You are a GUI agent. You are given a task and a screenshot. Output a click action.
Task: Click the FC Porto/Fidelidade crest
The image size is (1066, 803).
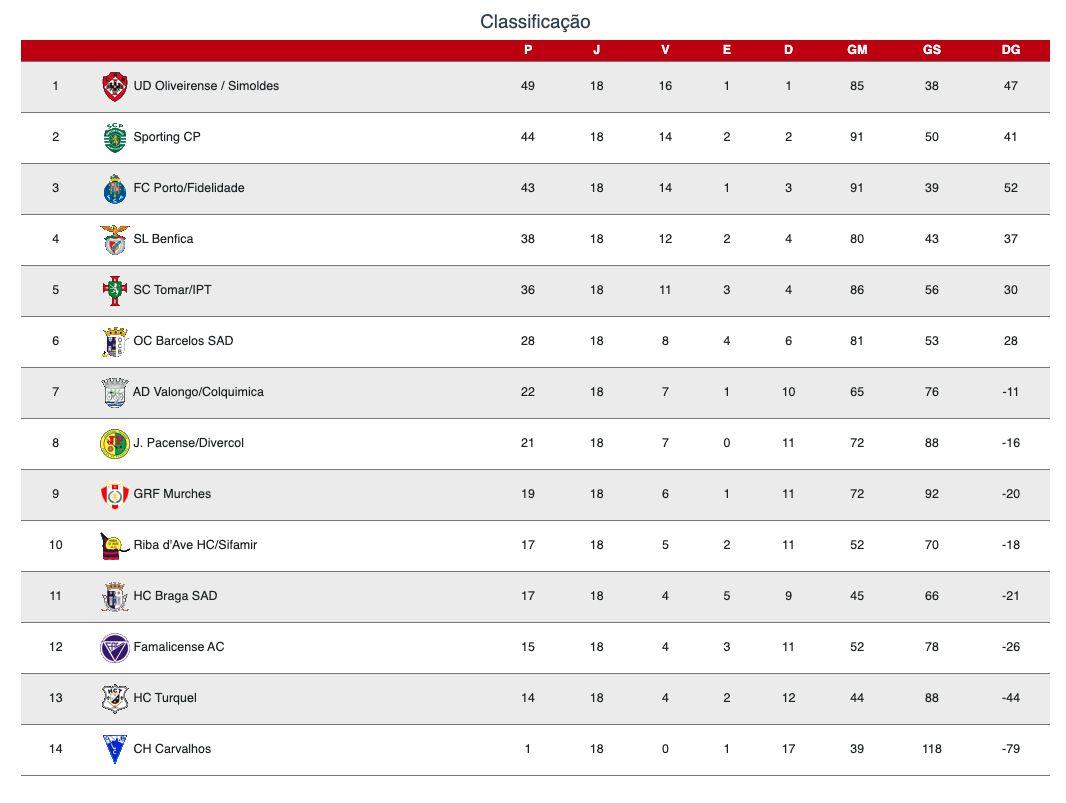[x=114, y=188]
